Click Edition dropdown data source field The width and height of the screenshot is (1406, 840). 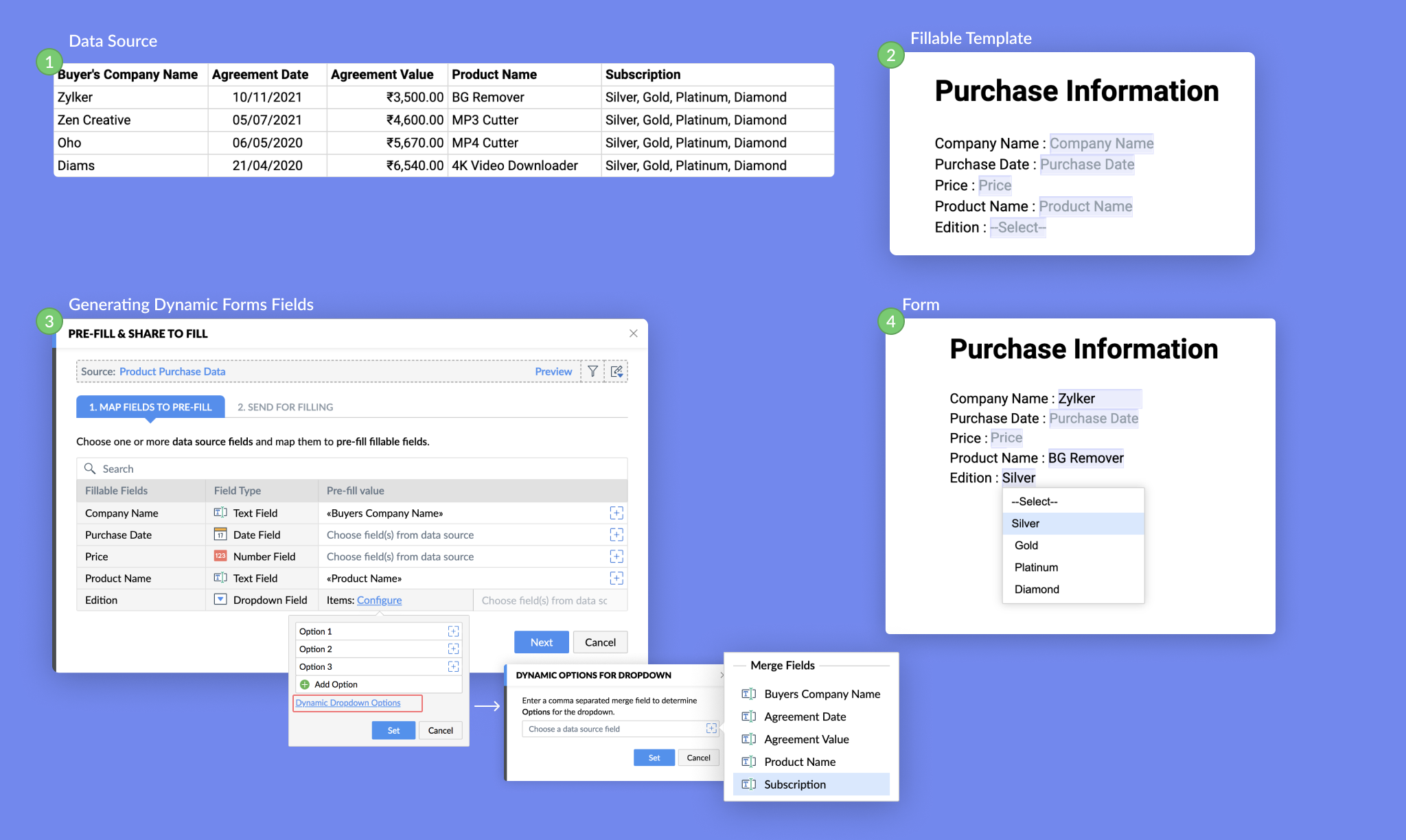point(550,600)
